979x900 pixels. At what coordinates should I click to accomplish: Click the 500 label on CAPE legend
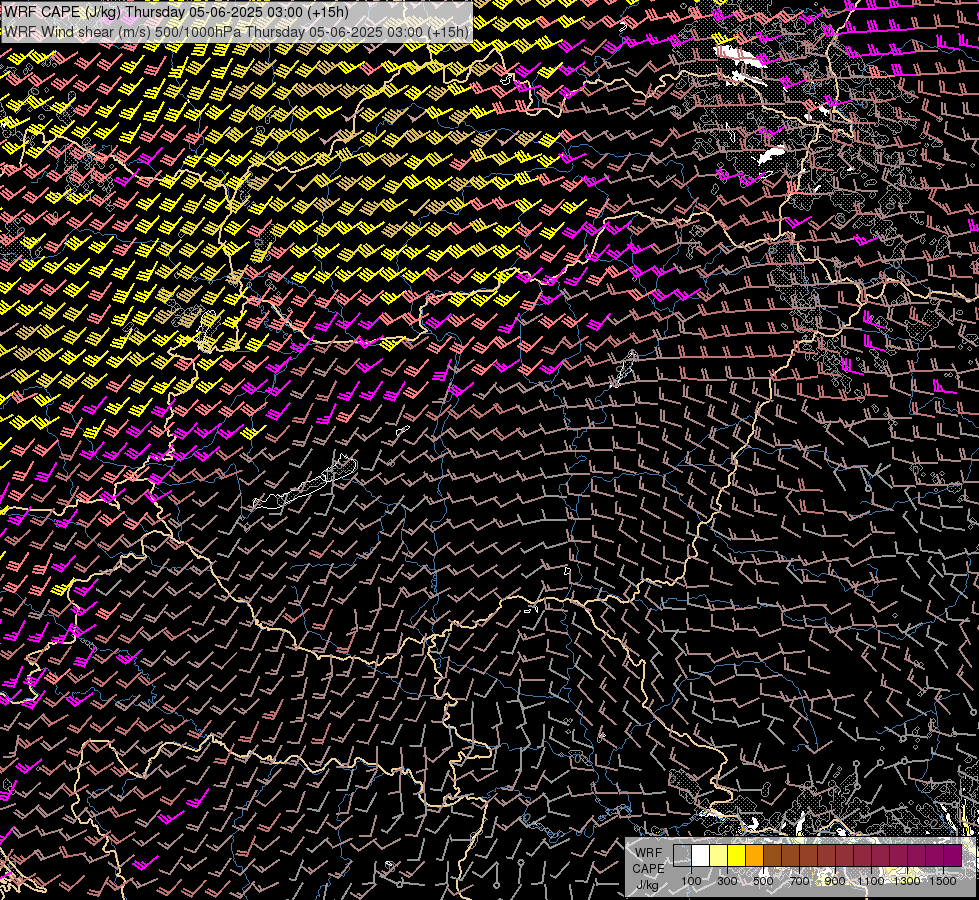[763, 881]
